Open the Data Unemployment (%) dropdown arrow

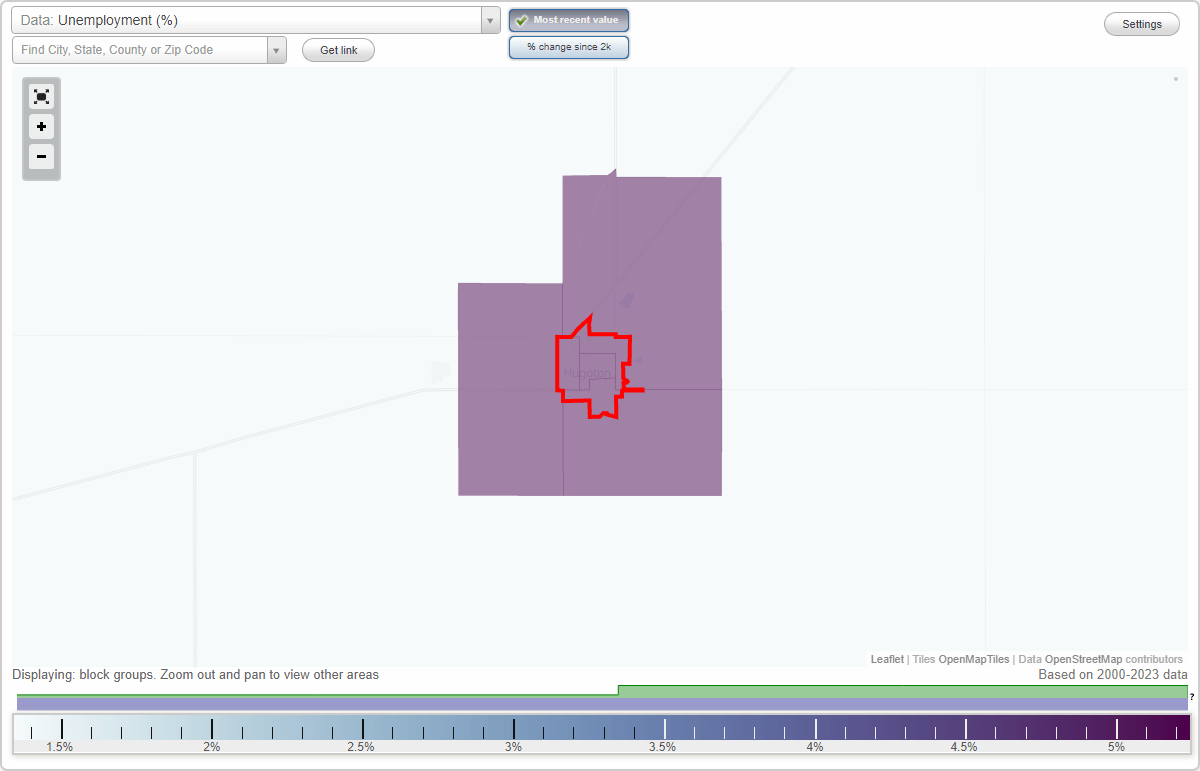pyautogui.click(x=490, y=20)
